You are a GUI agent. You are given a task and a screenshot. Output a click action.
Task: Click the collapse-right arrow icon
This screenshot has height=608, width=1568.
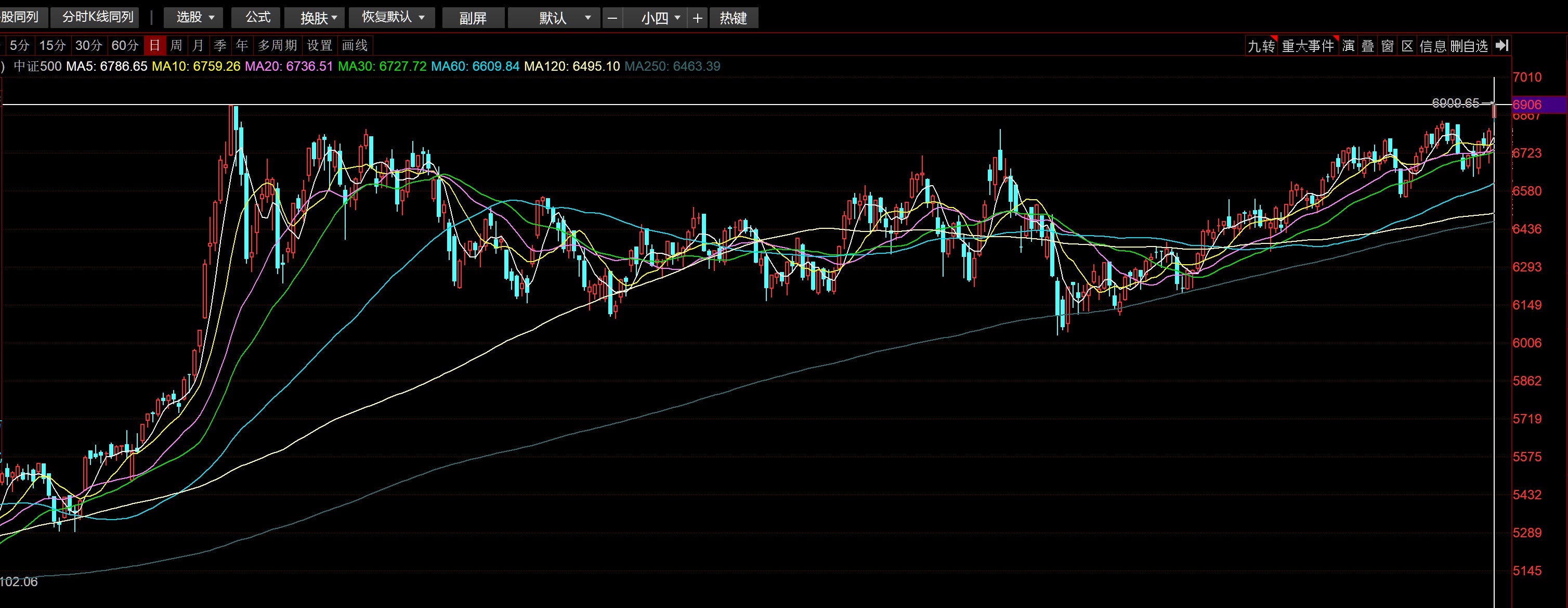tap(1501, 46)
